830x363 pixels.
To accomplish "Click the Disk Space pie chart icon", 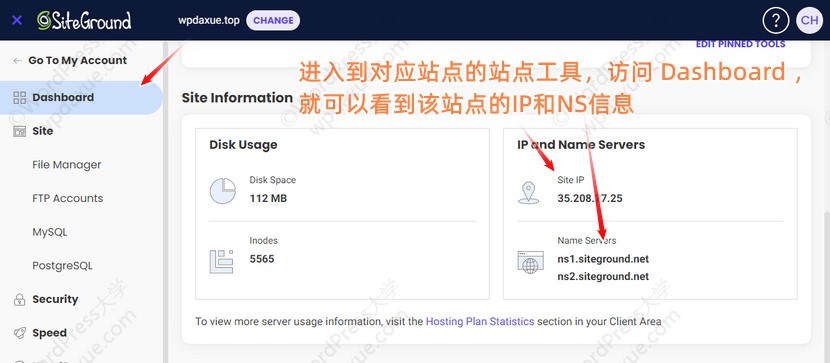I will [223, 191].
